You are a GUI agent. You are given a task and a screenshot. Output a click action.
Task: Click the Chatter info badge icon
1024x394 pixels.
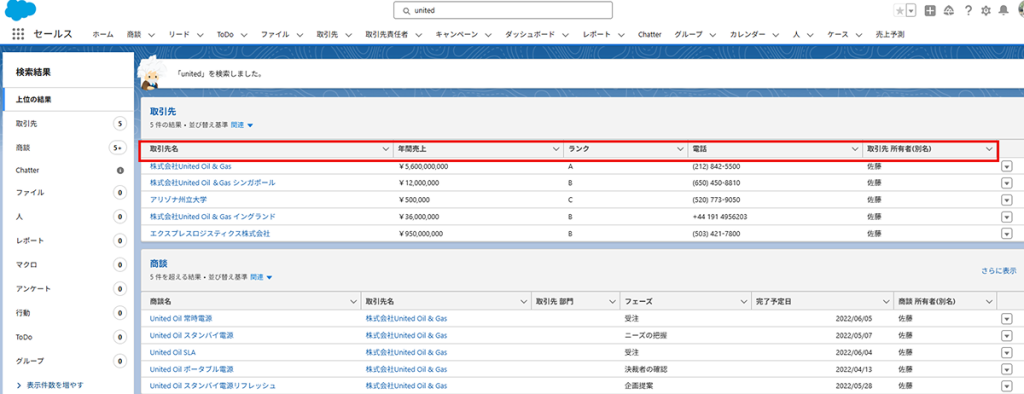(120, 170)
